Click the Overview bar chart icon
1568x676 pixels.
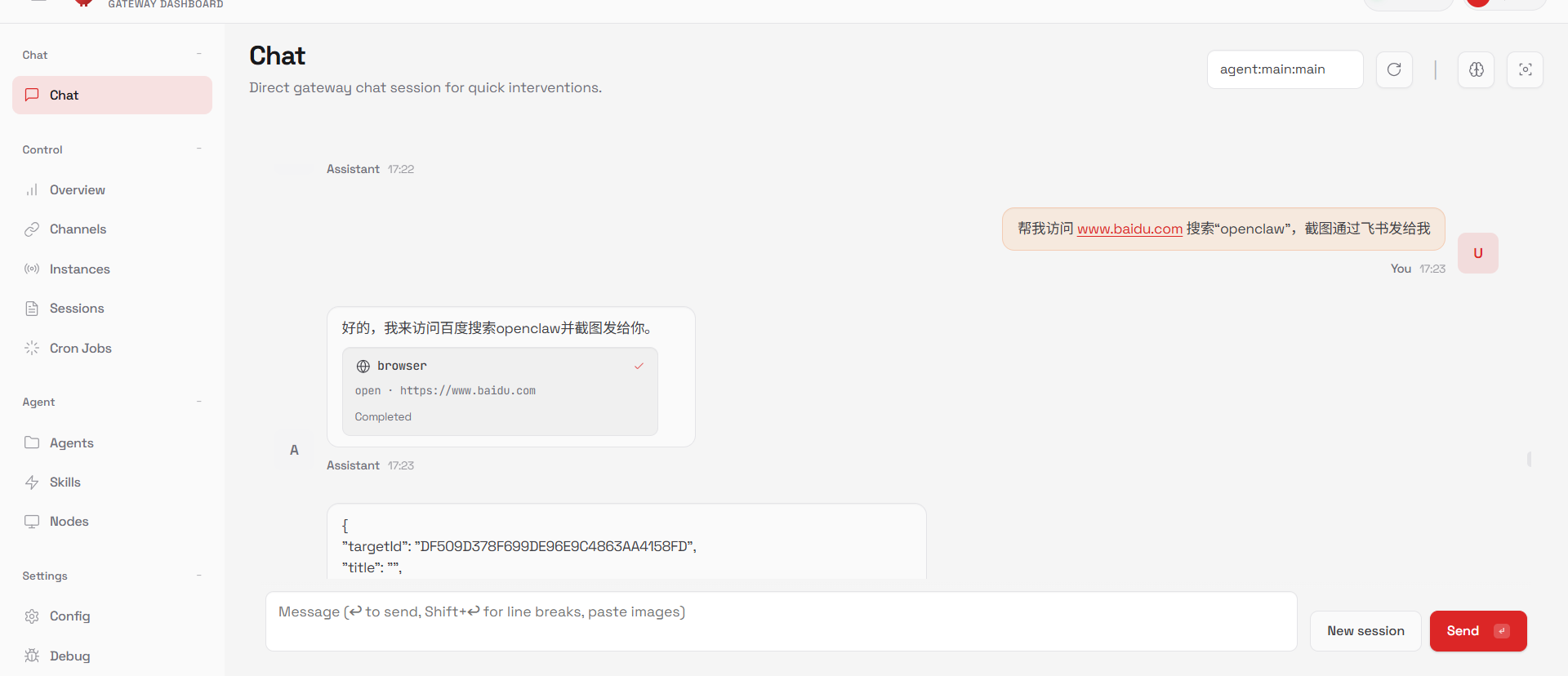pyautogui.click(x=32, y=189)
